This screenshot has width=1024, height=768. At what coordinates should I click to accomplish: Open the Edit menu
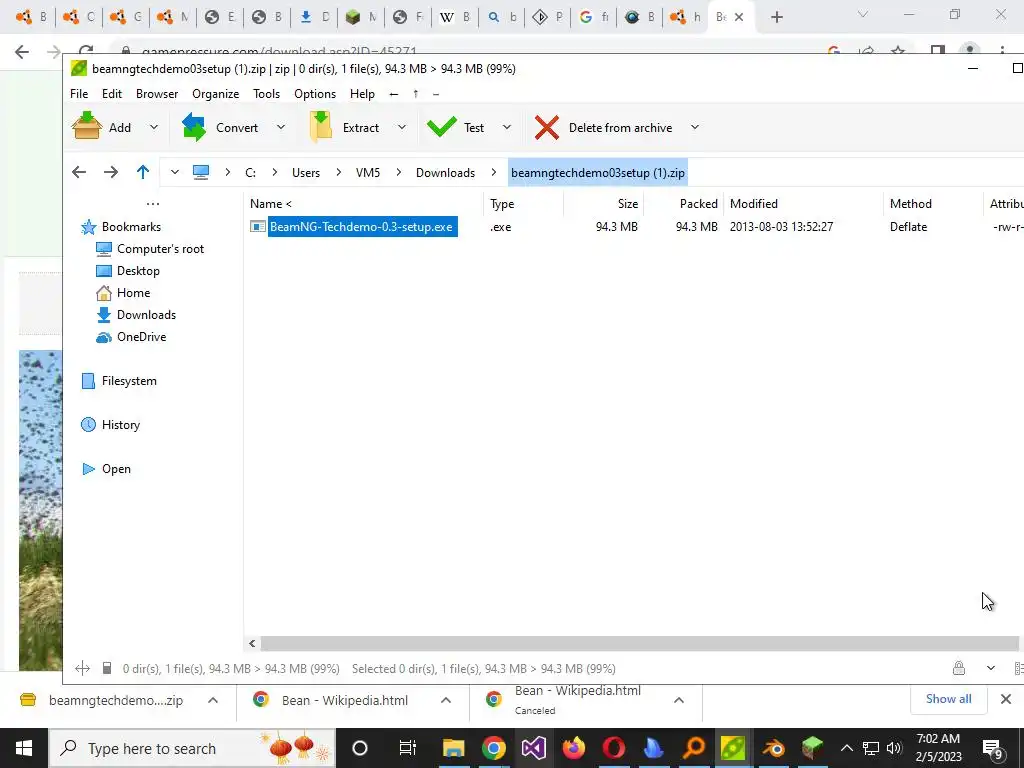(x=112, y=94)
